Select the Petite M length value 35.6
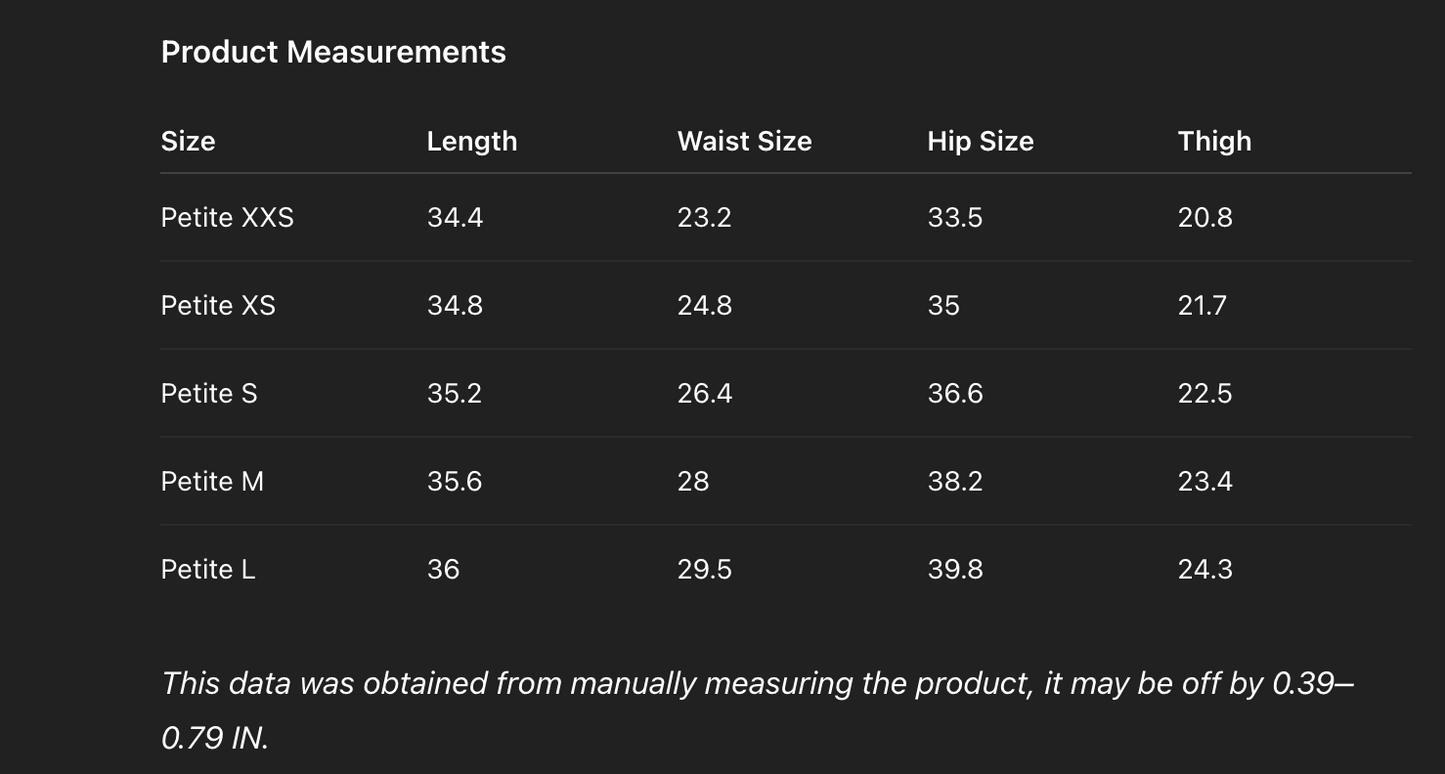 coord(455,481)
